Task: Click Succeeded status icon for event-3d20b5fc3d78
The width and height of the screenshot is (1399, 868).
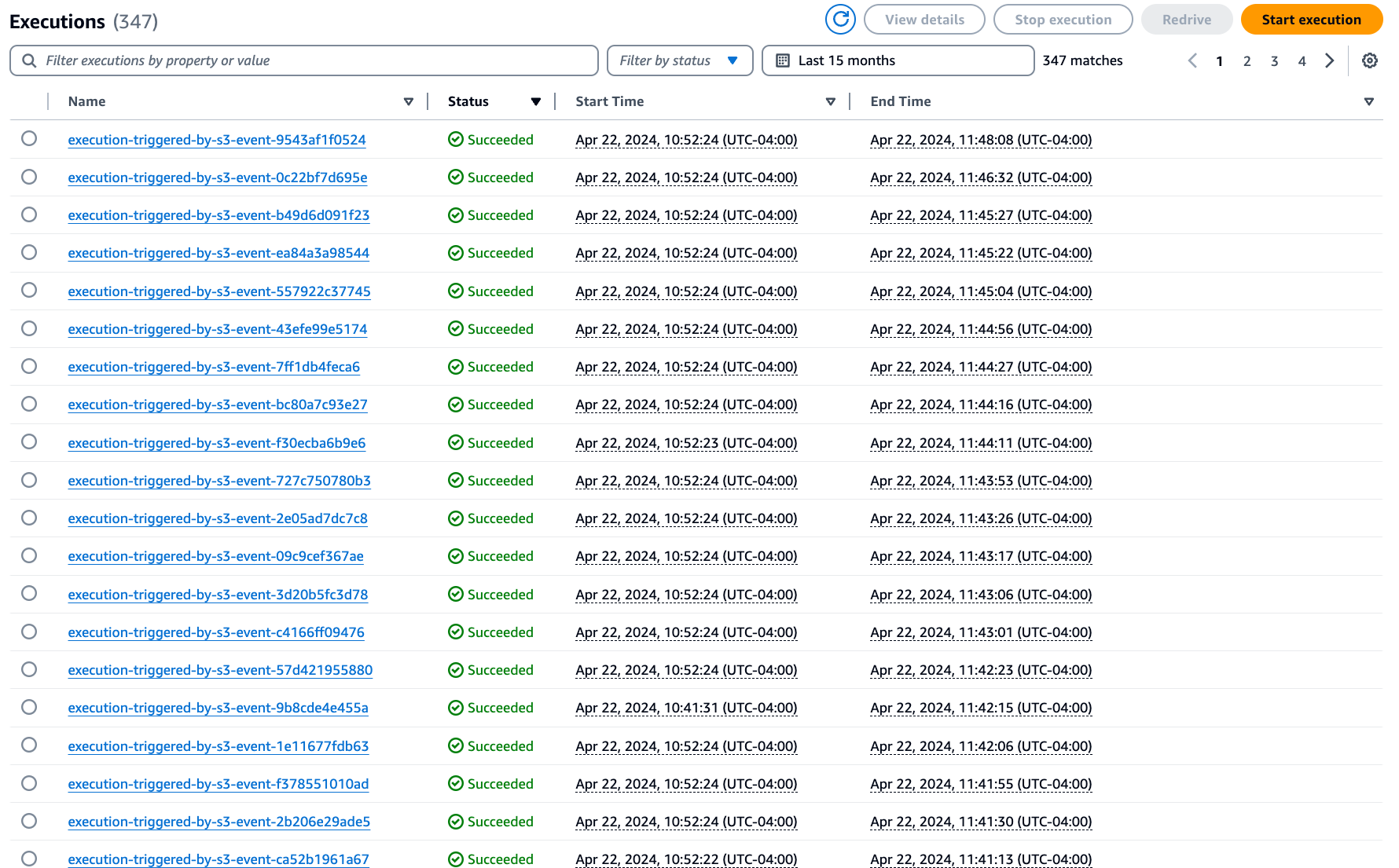Action: (x=456, y=595)
